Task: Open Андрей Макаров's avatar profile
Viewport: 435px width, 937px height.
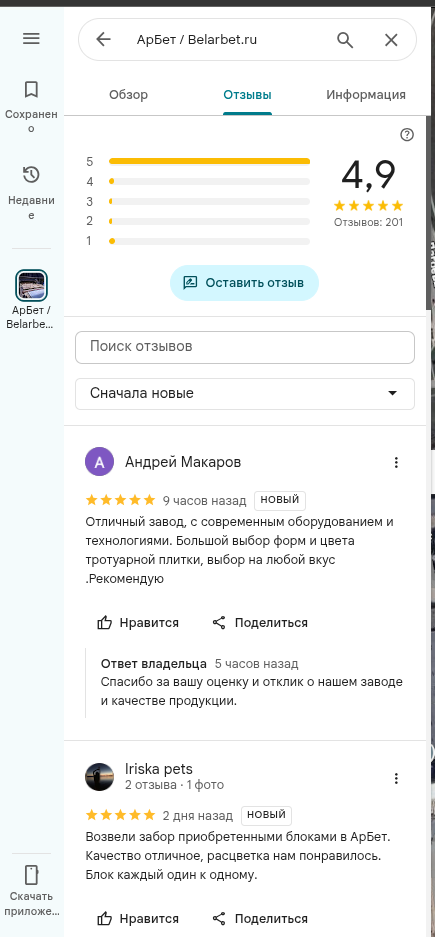Action: [x=100, y=462]
